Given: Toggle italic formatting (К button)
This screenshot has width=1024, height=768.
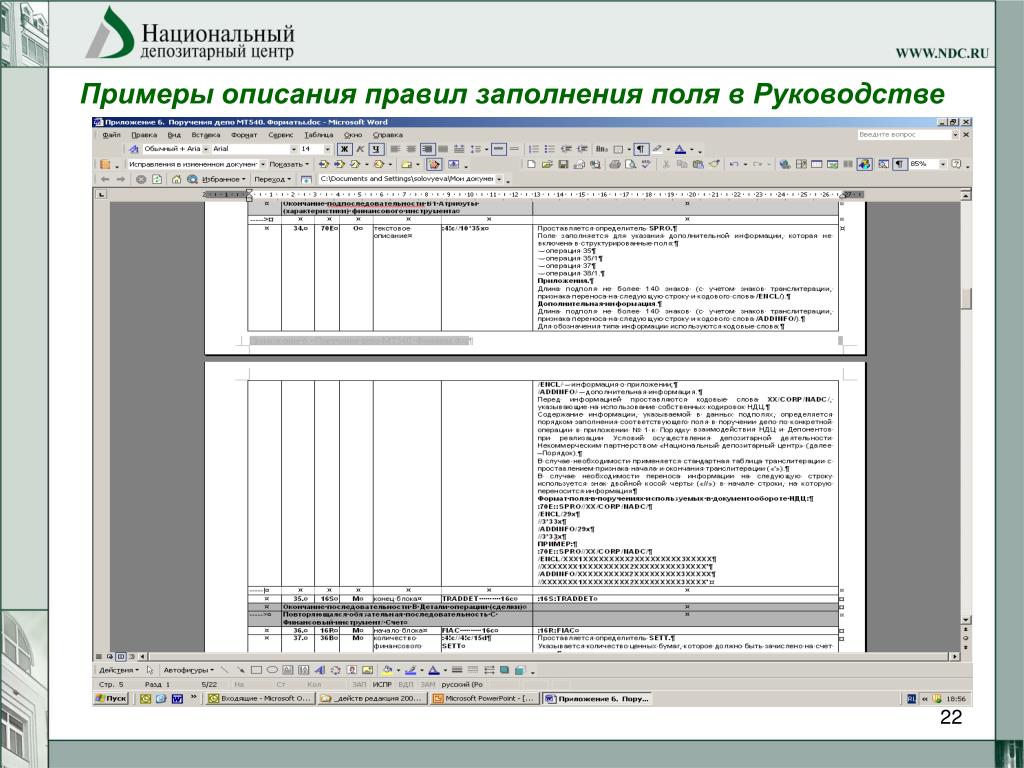Looking at the screenshot, I should click(x=358, y=149).
